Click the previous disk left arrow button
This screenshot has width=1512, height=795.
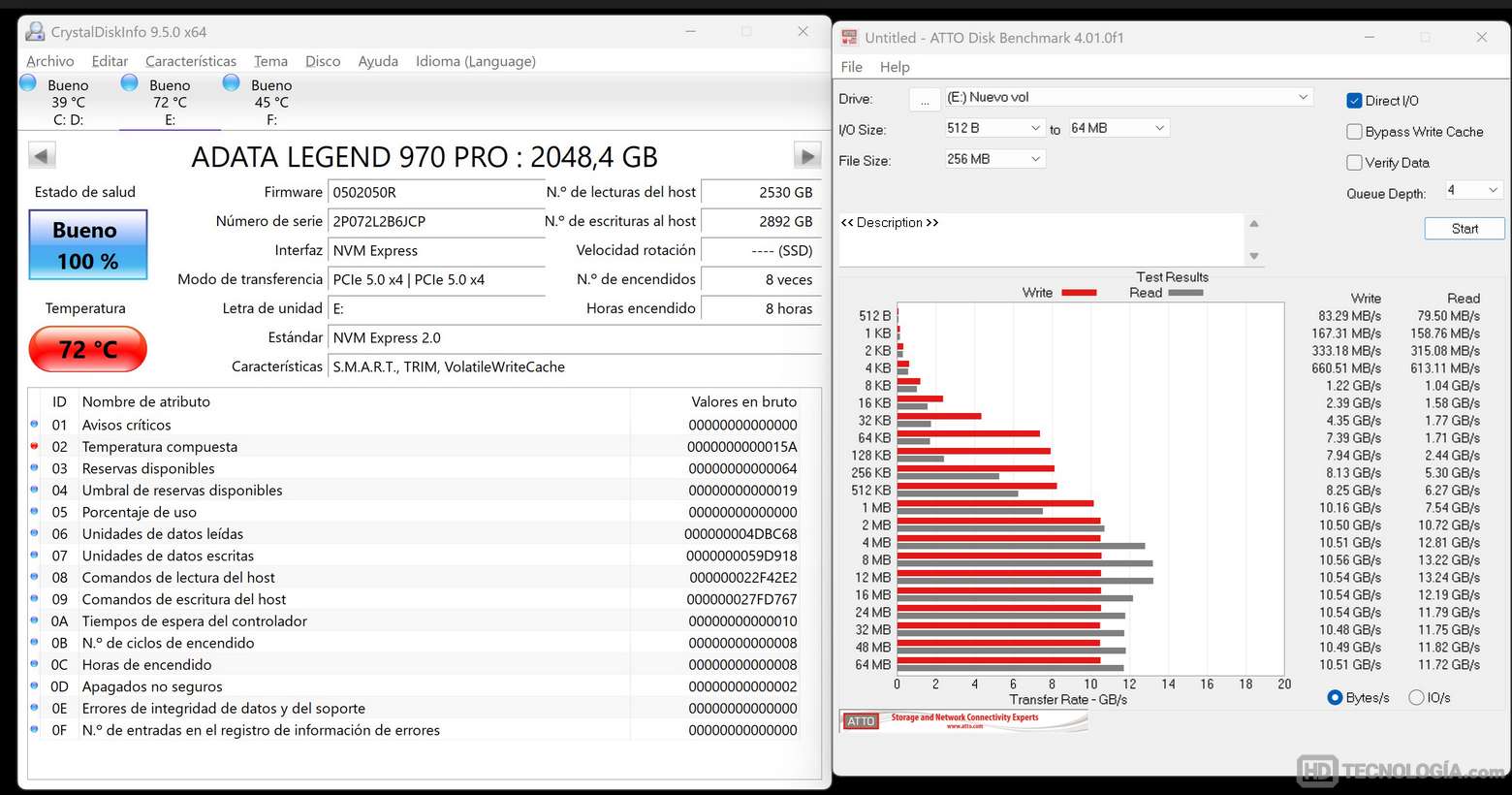click(x=42, y=155)
